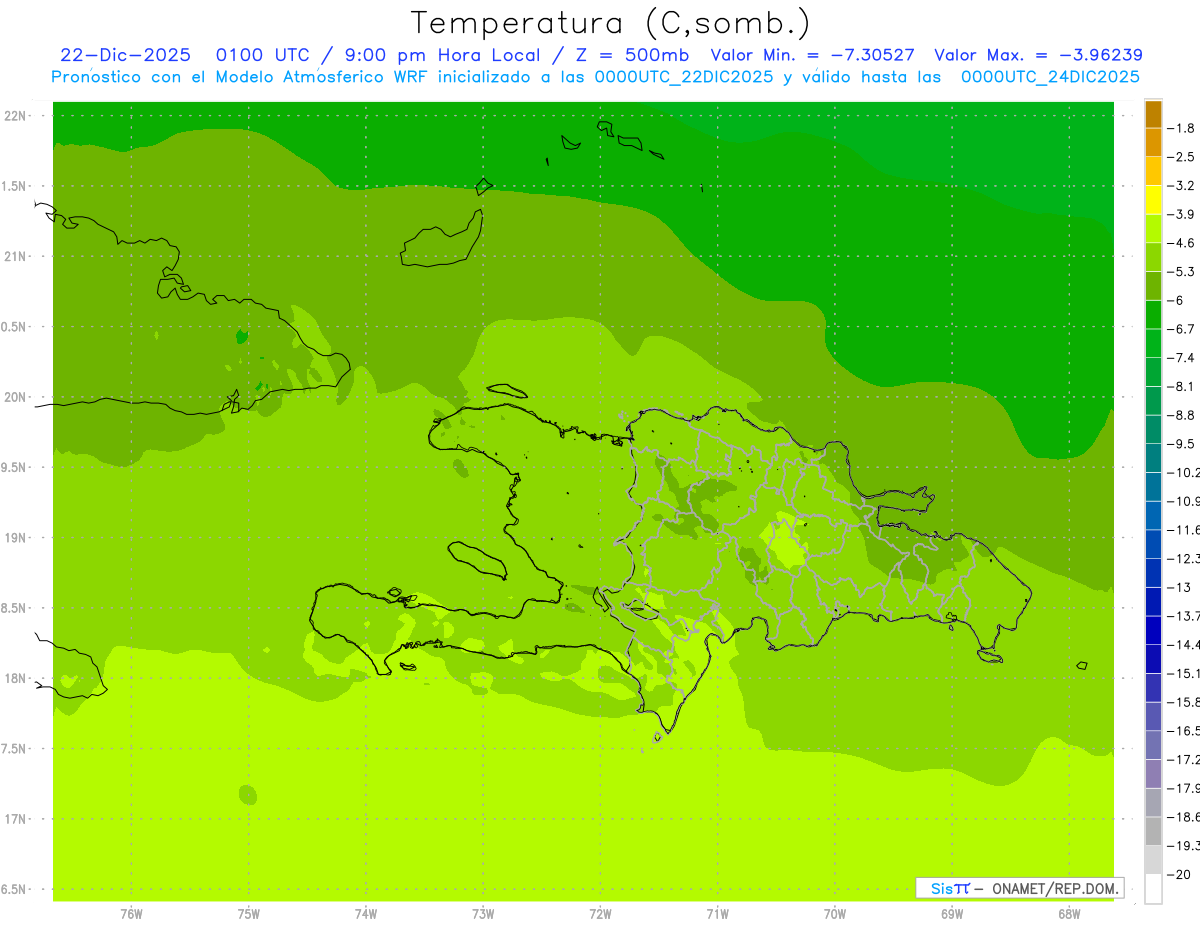Click the -9.5 colorbar value
This screenshot has width=1200, height=927.
tap(1181, 444)
